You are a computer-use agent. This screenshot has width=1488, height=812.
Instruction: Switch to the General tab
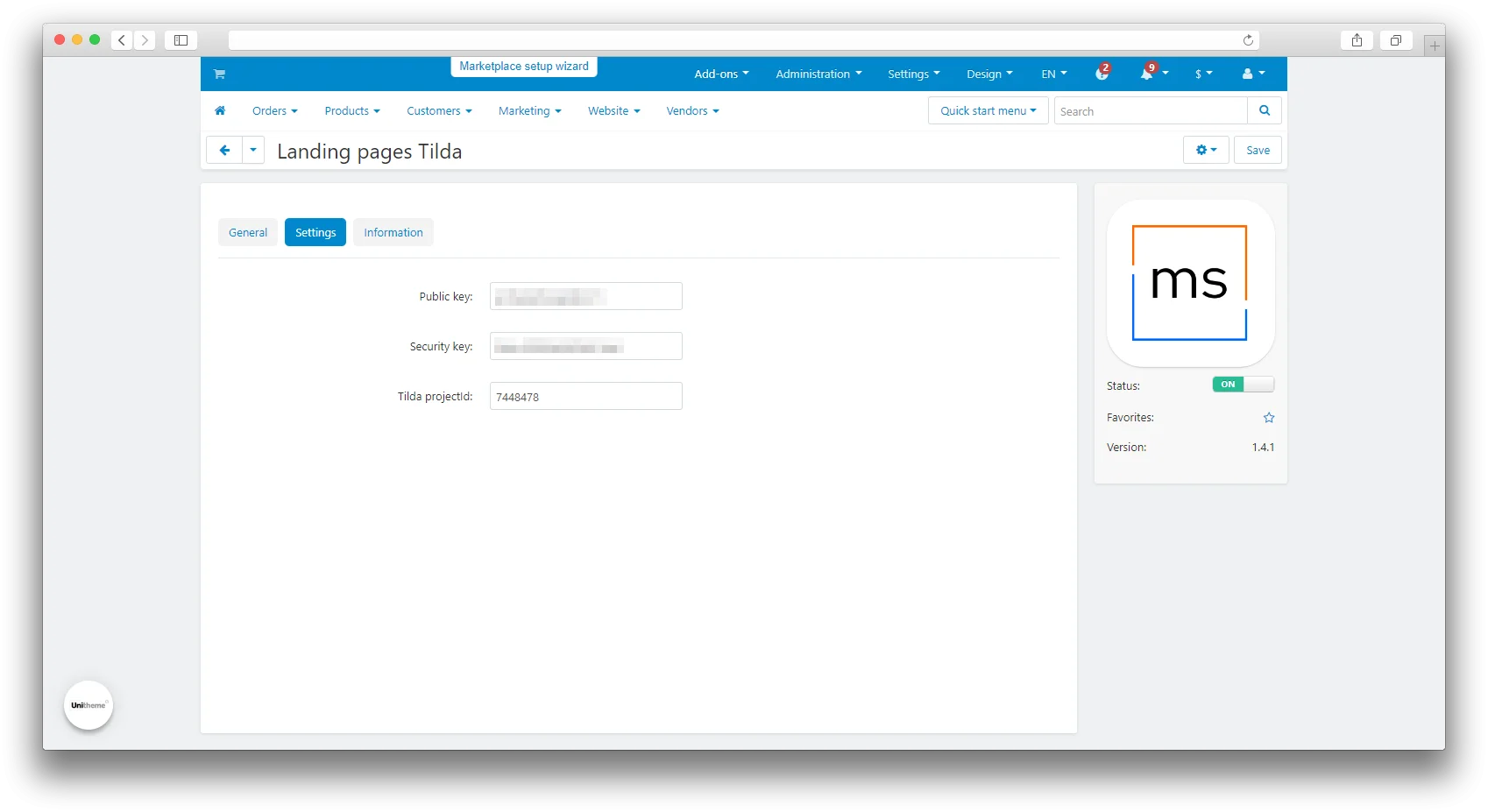coord(248,233)
